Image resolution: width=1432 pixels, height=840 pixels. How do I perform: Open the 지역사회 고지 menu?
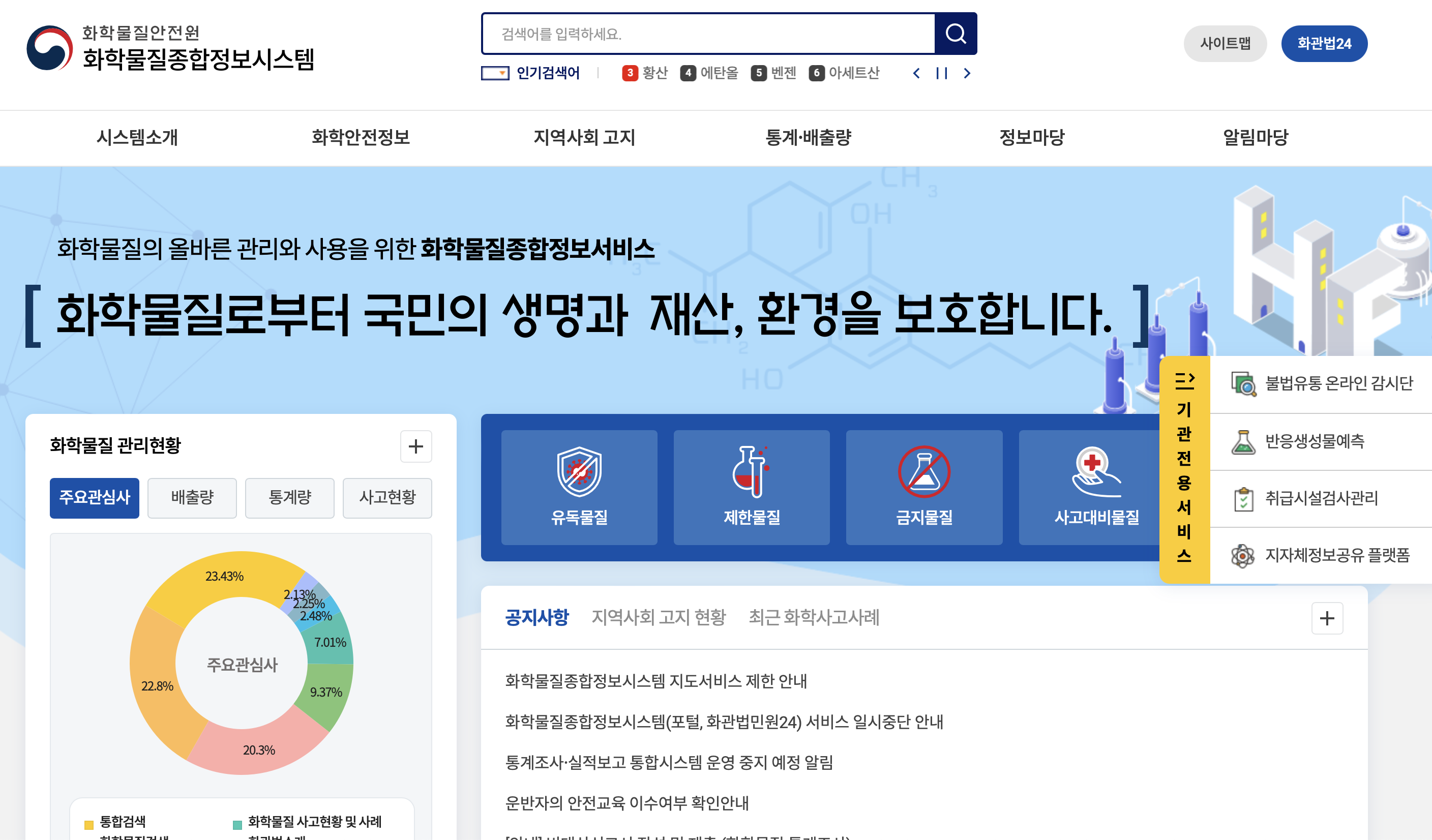[584, 137]
